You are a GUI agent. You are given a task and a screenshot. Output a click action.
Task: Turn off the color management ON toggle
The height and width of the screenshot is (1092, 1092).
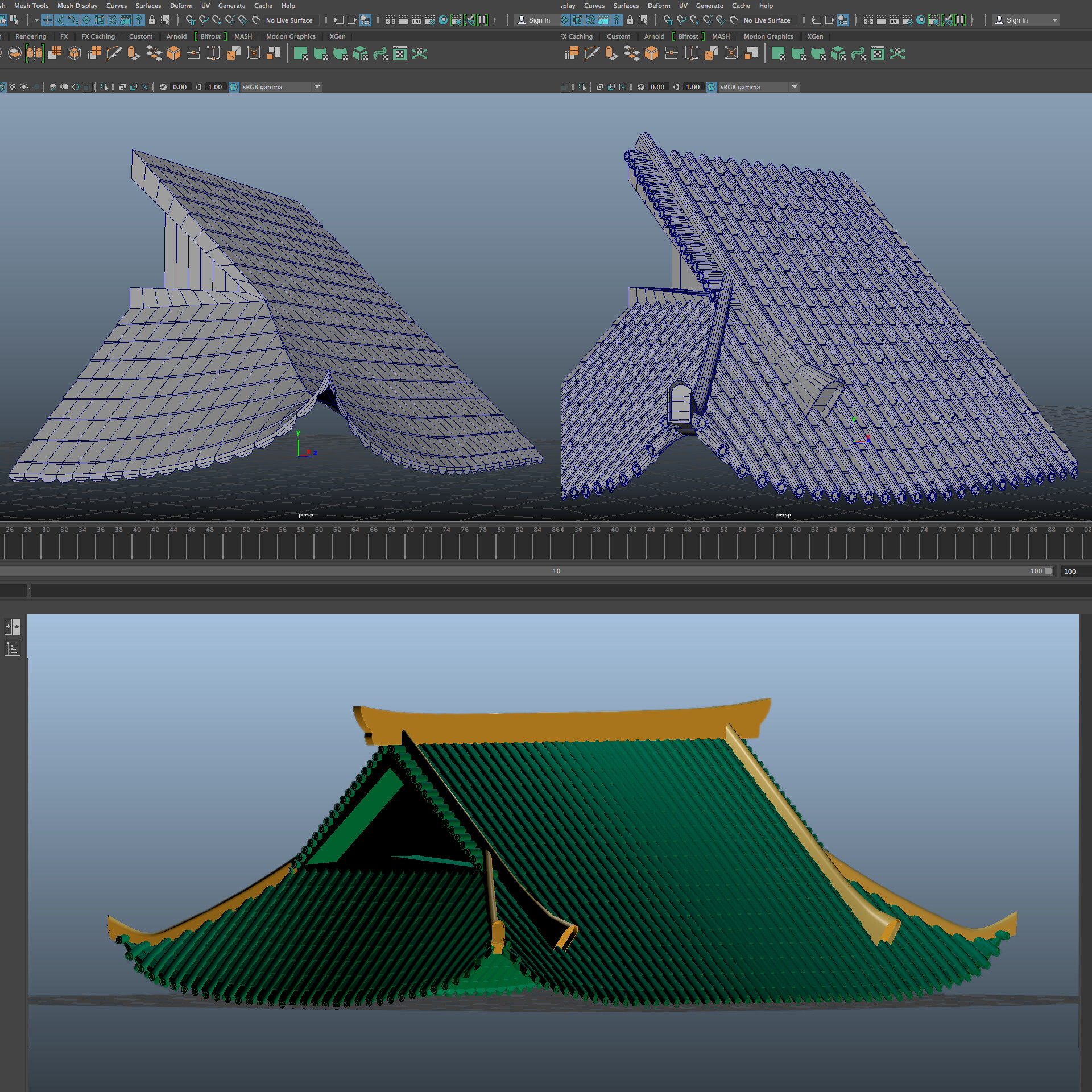click(x=233, y=86)
